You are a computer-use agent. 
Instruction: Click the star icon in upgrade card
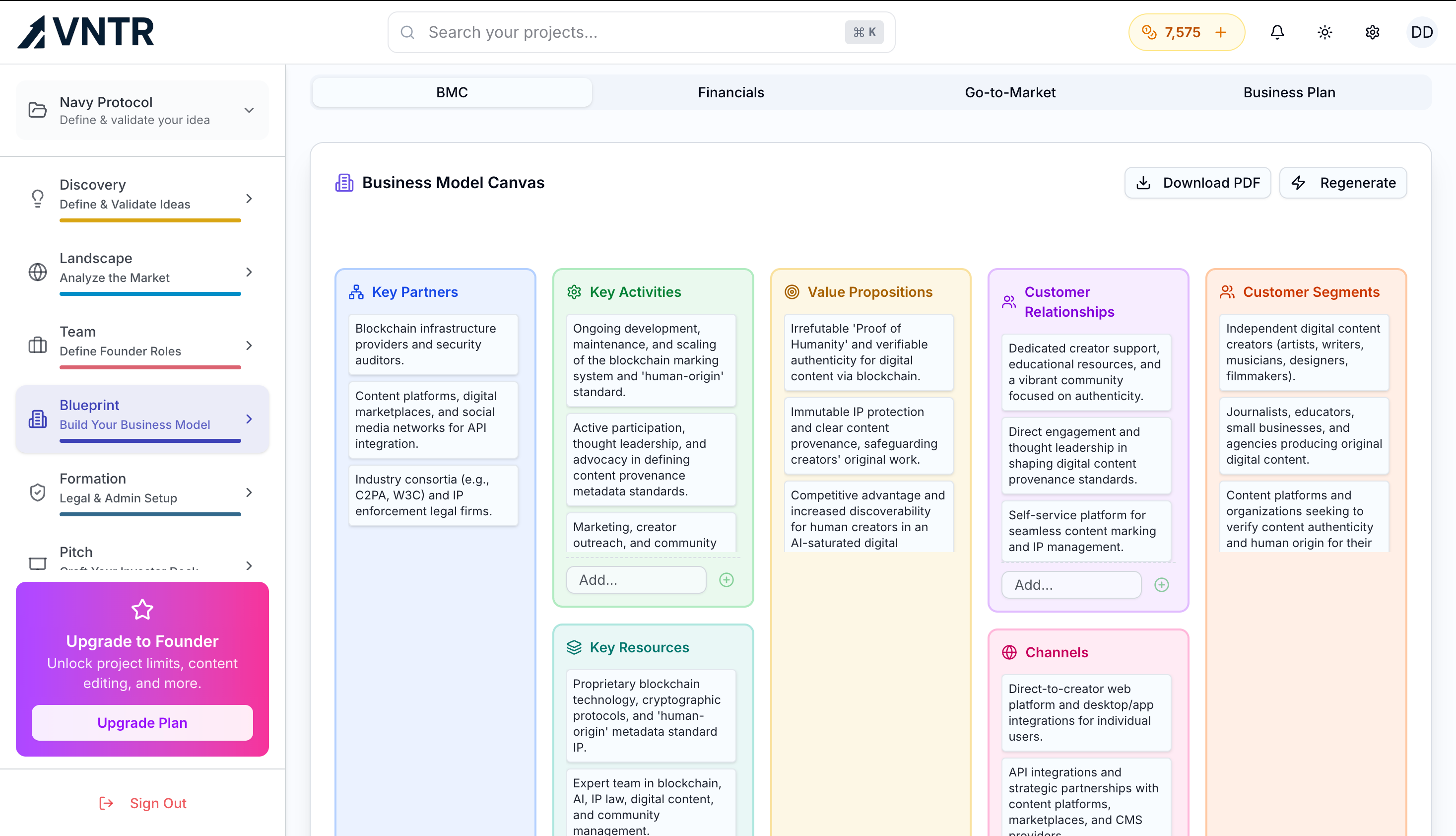pyautogui.click(x=142, y=609)
